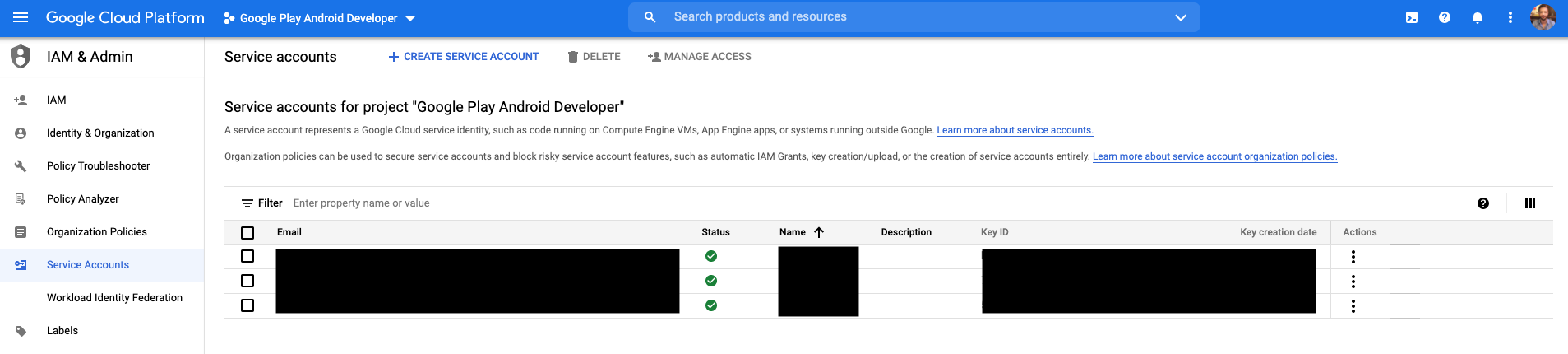Open Workload Identity Federation page

114,298
